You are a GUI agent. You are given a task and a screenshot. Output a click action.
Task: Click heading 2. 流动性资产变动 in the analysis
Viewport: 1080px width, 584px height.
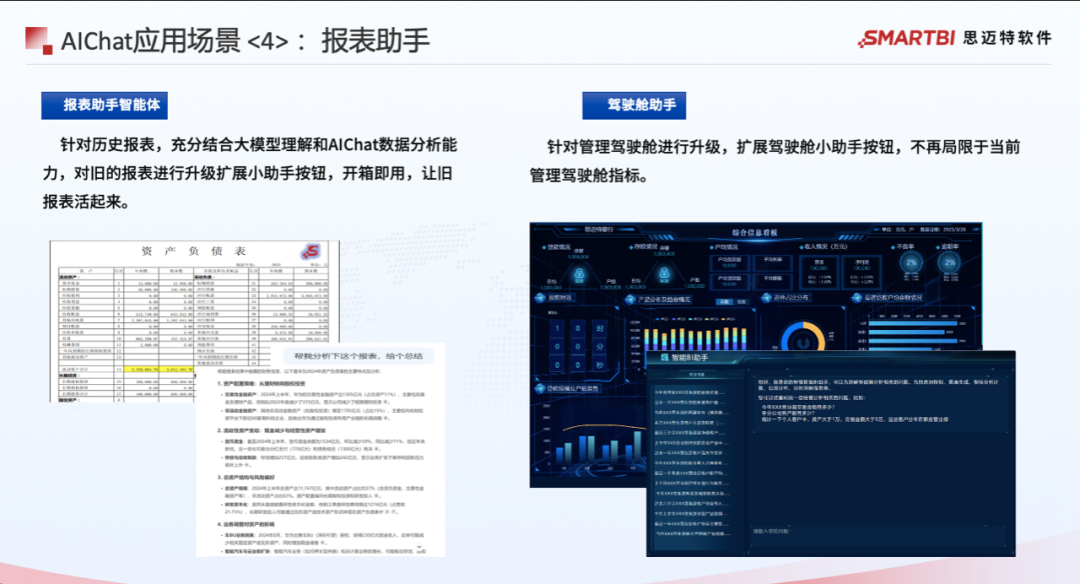(x=271, y=430)
